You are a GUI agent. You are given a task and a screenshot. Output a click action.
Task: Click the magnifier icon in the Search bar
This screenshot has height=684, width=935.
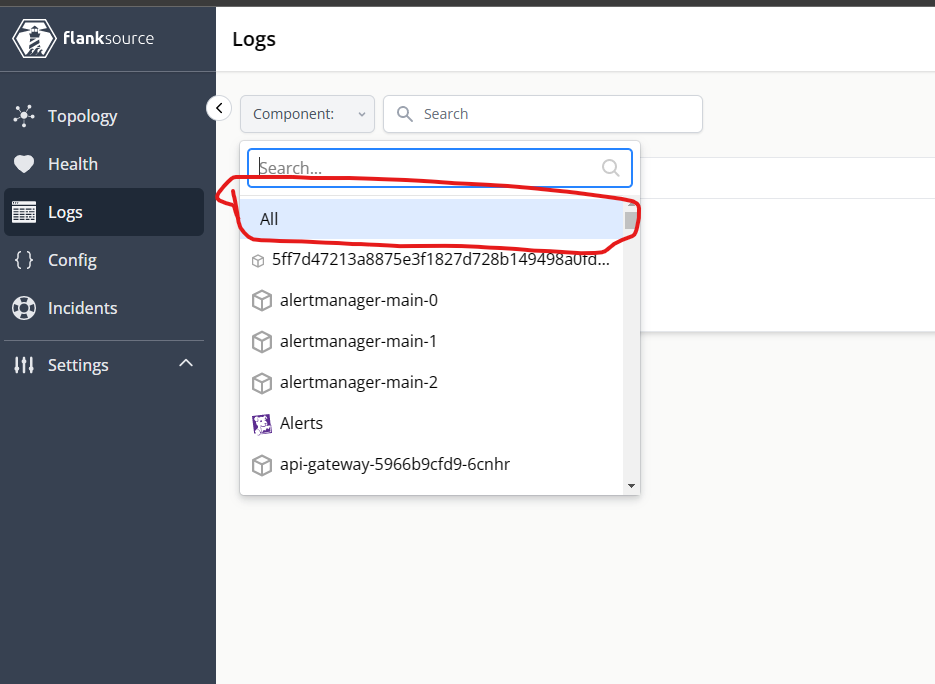(x=404, y=114)
